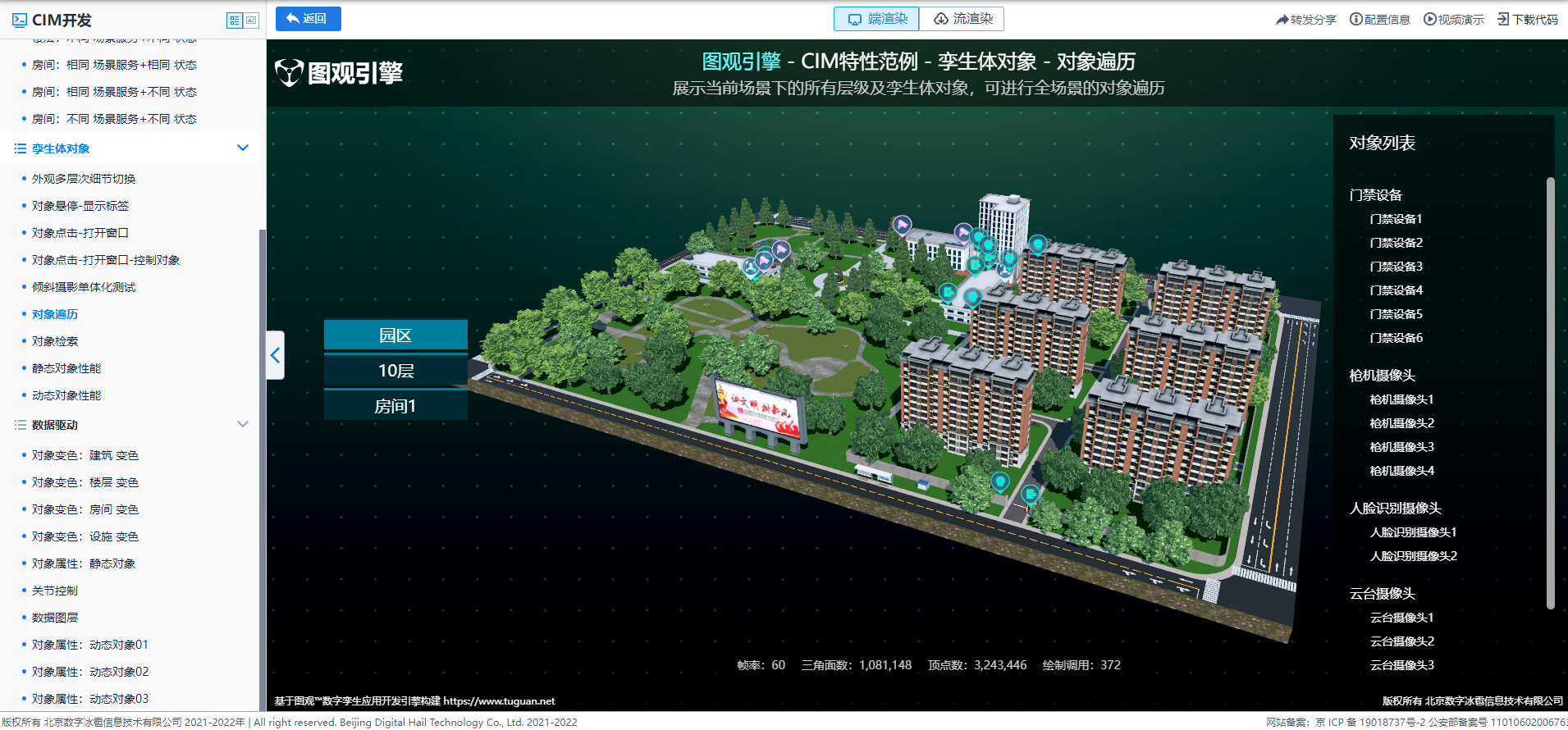Select 枪机摄像头1 in object list
1568x730 pixels.
click(1401, 399)
